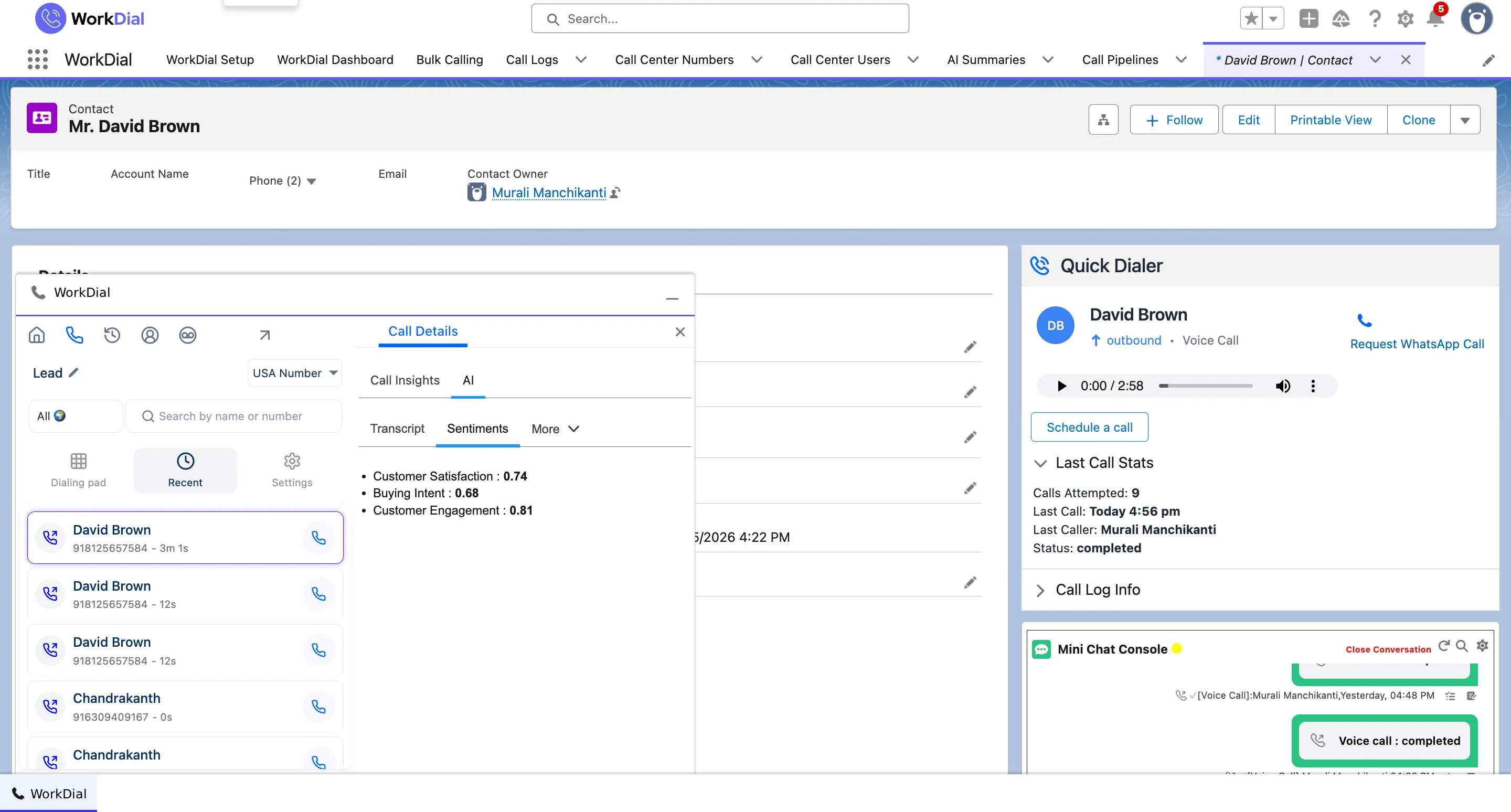The height and width of the screenshot is (812, 1511).
Task: Open softphone Settings tab
Action: point(292,470)
